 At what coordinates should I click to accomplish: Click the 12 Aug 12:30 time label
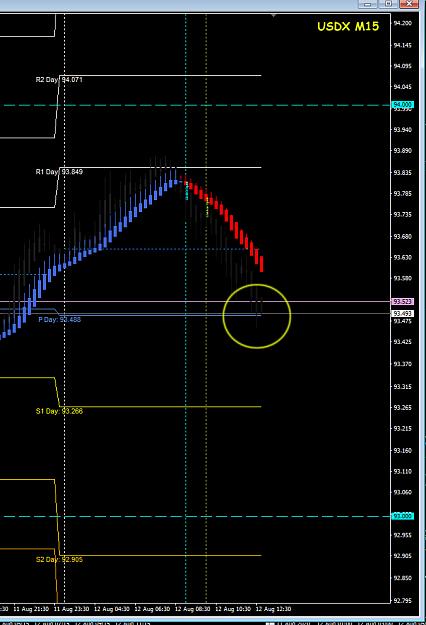tap(273, 609)
